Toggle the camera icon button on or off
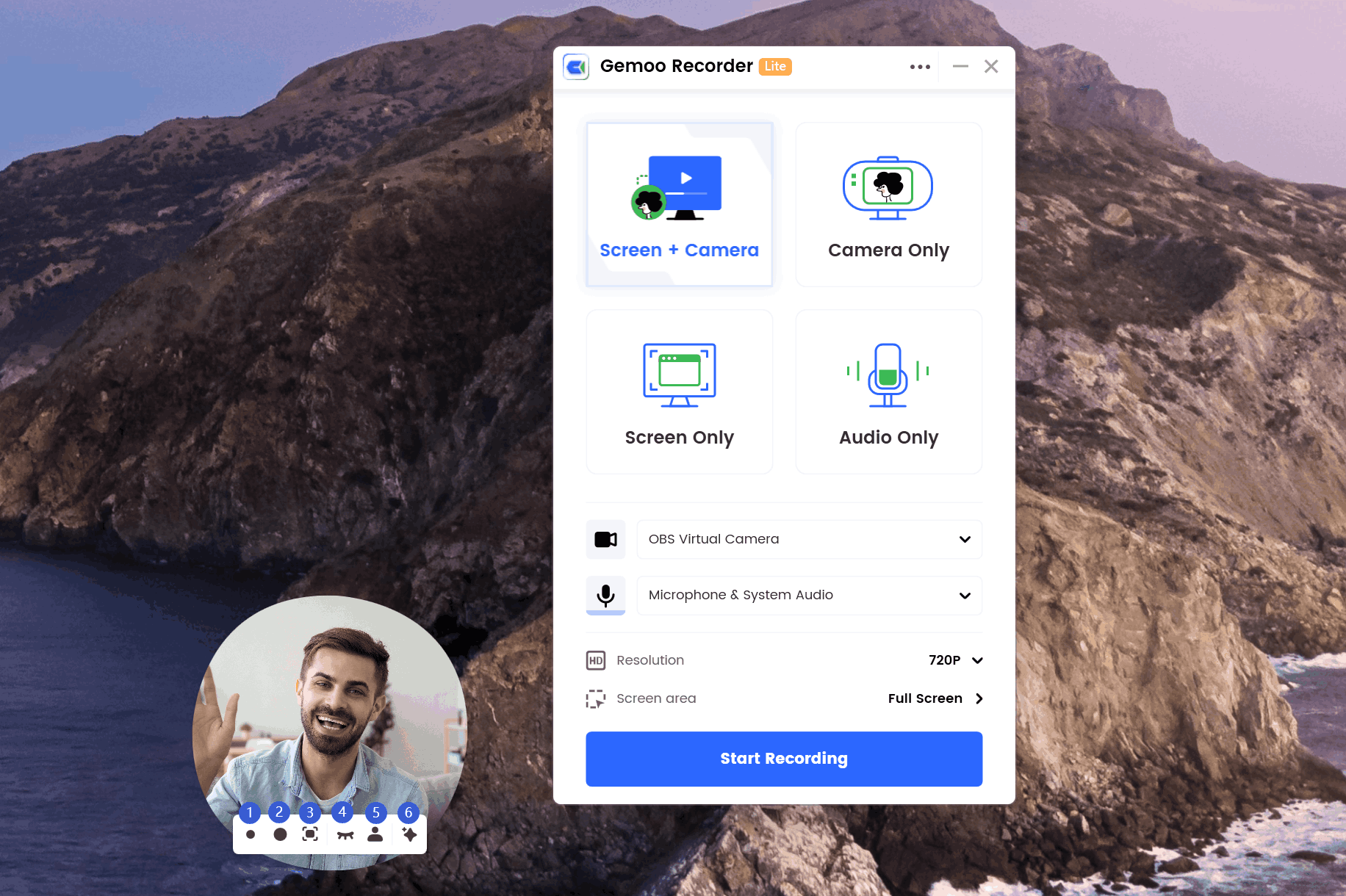This screenshot has height=896, width=1346. (x=605, y=540)
